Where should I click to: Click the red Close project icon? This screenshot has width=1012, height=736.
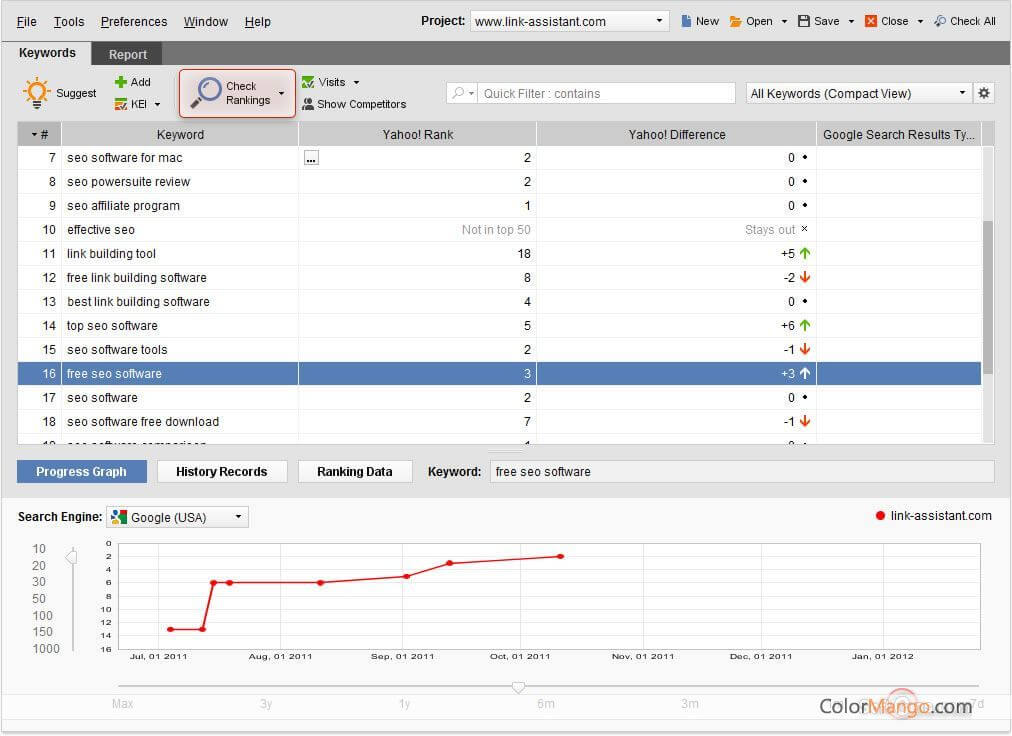point(871,21)
